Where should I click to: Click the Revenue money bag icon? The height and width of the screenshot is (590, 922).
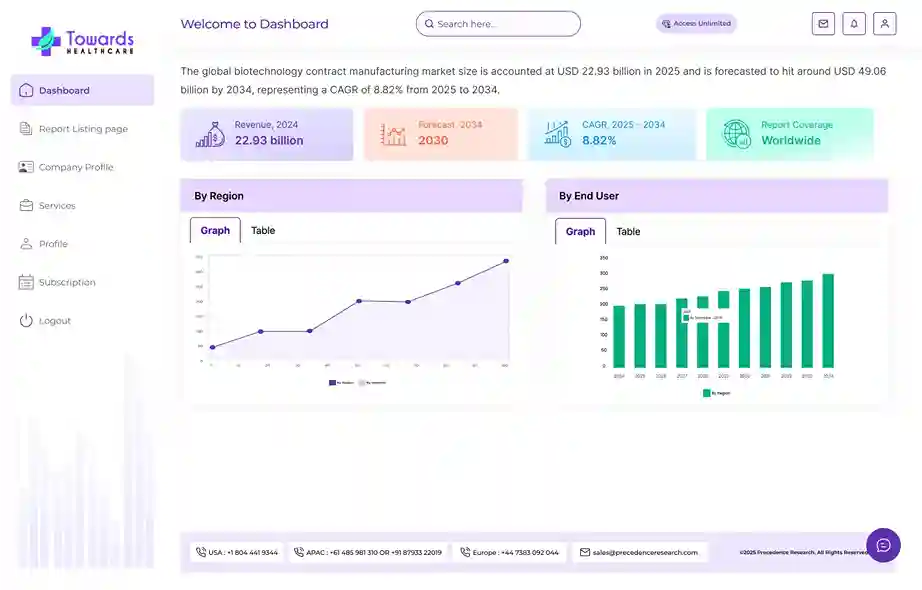click(210, 134)
